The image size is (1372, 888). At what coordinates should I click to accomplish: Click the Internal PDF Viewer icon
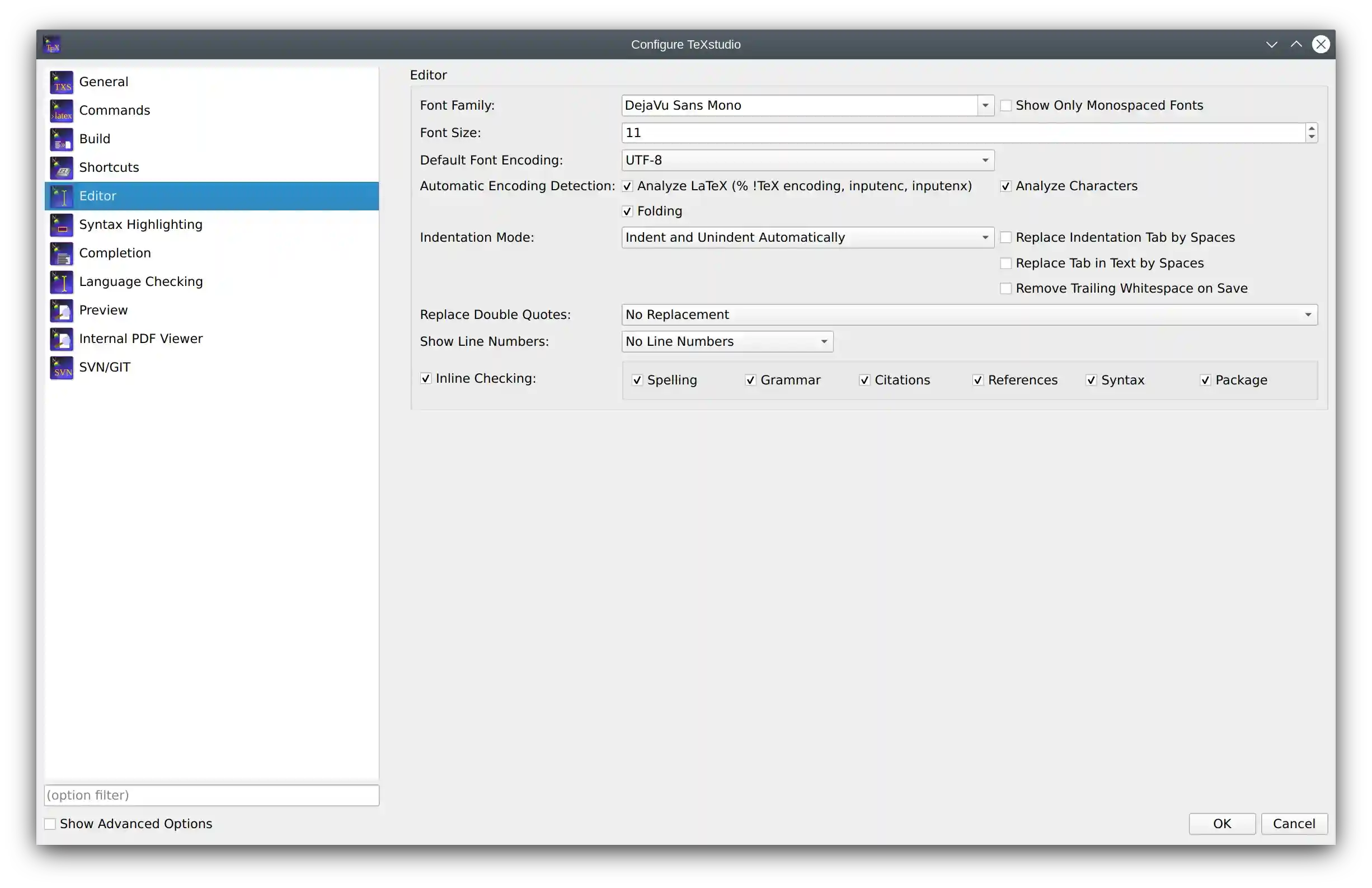(x=61, y=339)
